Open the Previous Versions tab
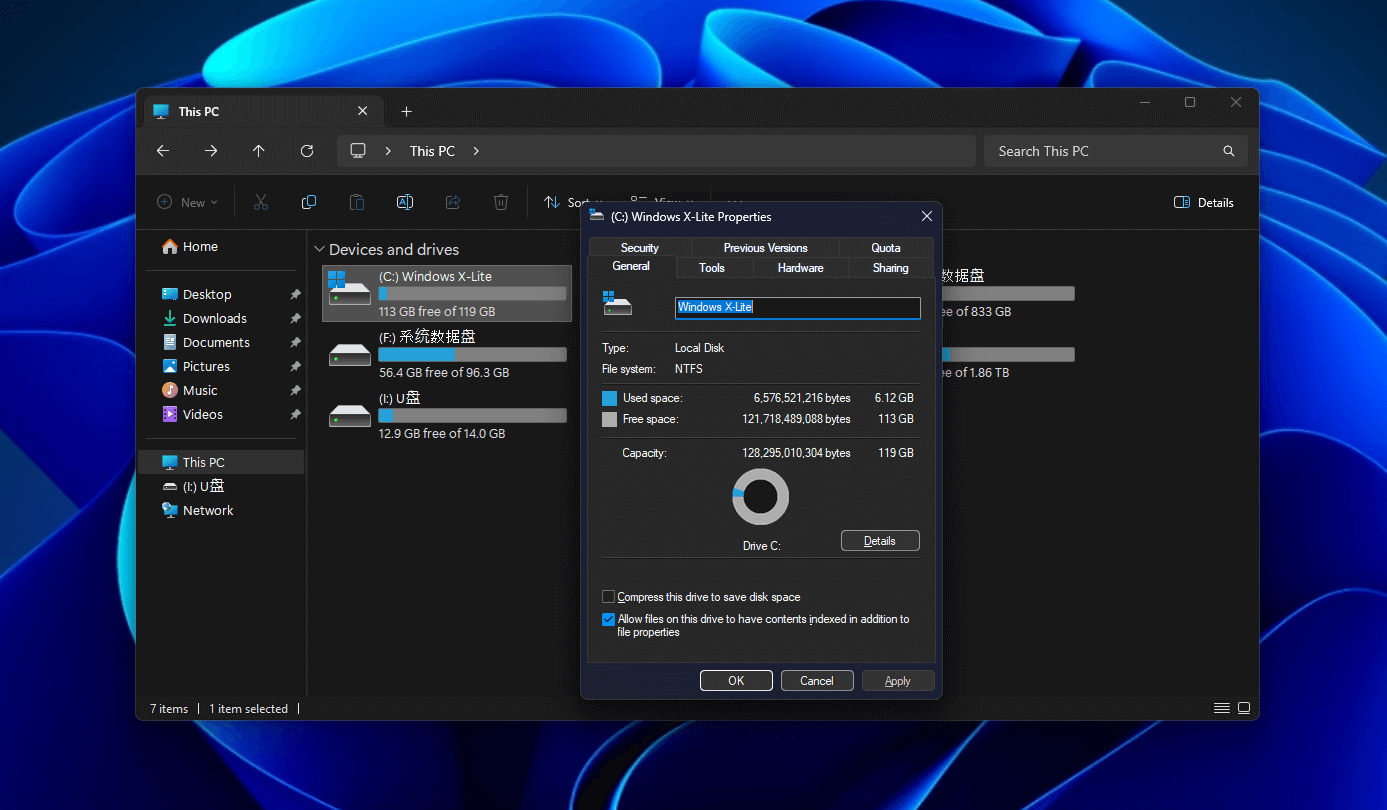This screenshot has height=810, width=1387. coord(765,247)
